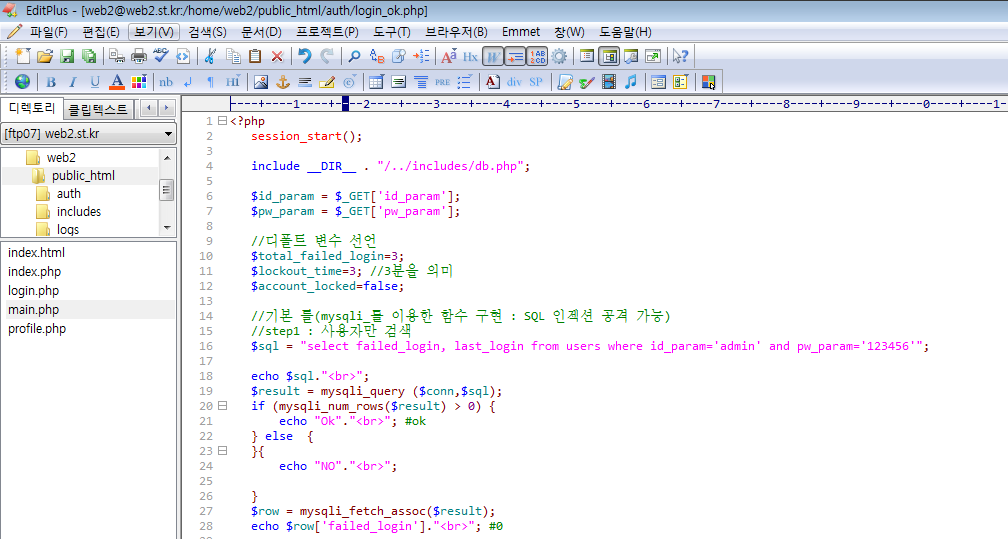Open the font settings icon
The height and width of the screenshot is (539, 1008).
[x=449, y=57]
